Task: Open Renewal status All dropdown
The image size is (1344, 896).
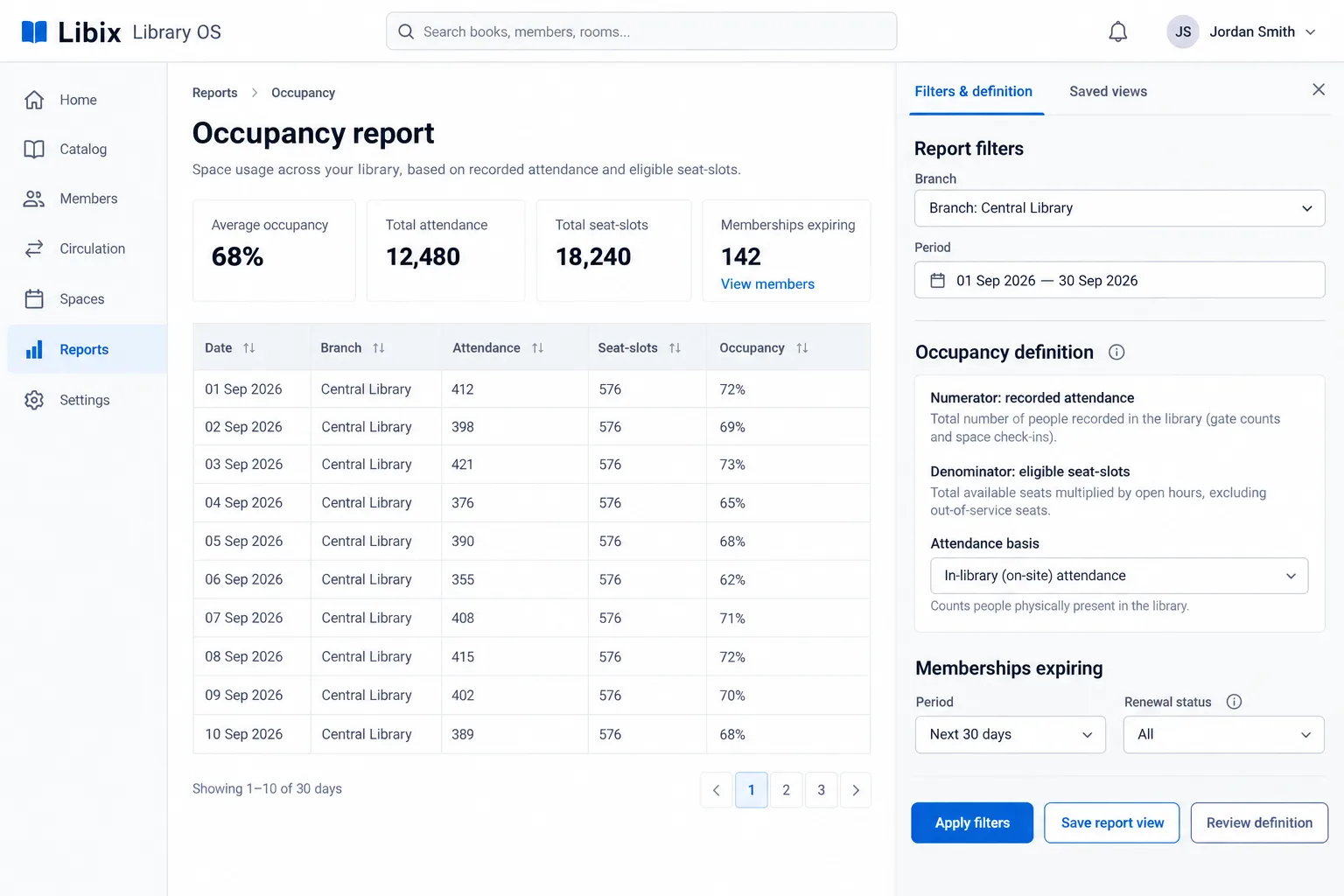Action: (x=1224, y=735)
